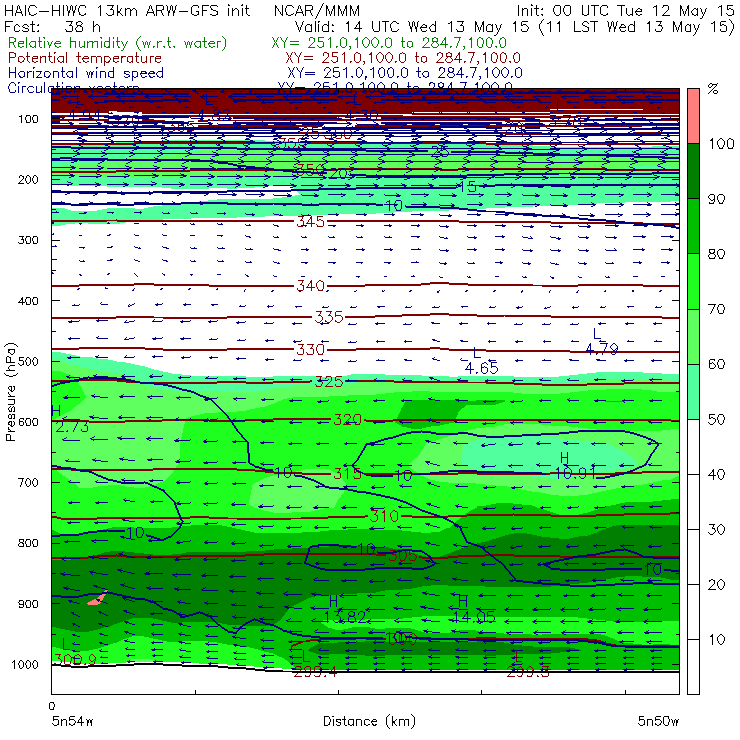Click the 'Pressure (hPa)' axis title
Screen dimensions: 740x740
(11, 392)
